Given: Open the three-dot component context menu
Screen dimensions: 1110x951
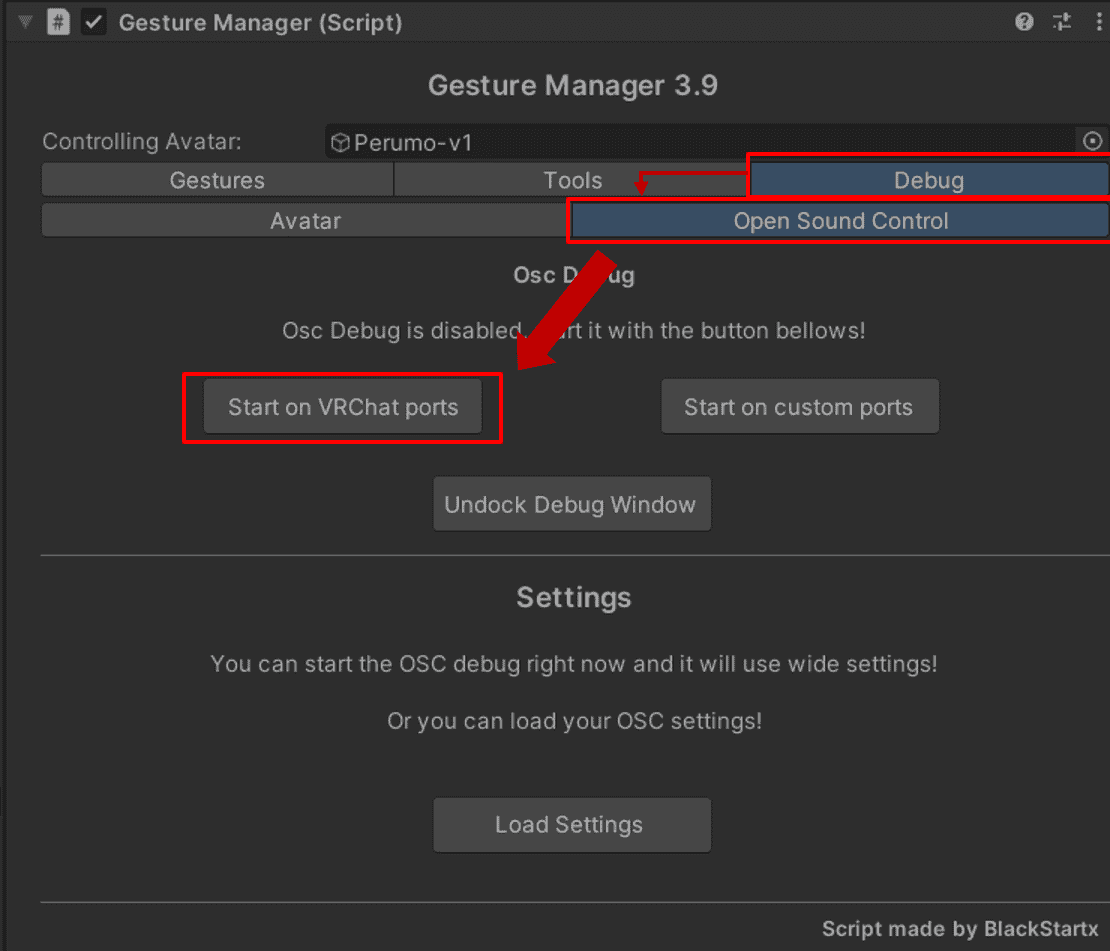Looking at the screenshot, I should [1097, 22].
